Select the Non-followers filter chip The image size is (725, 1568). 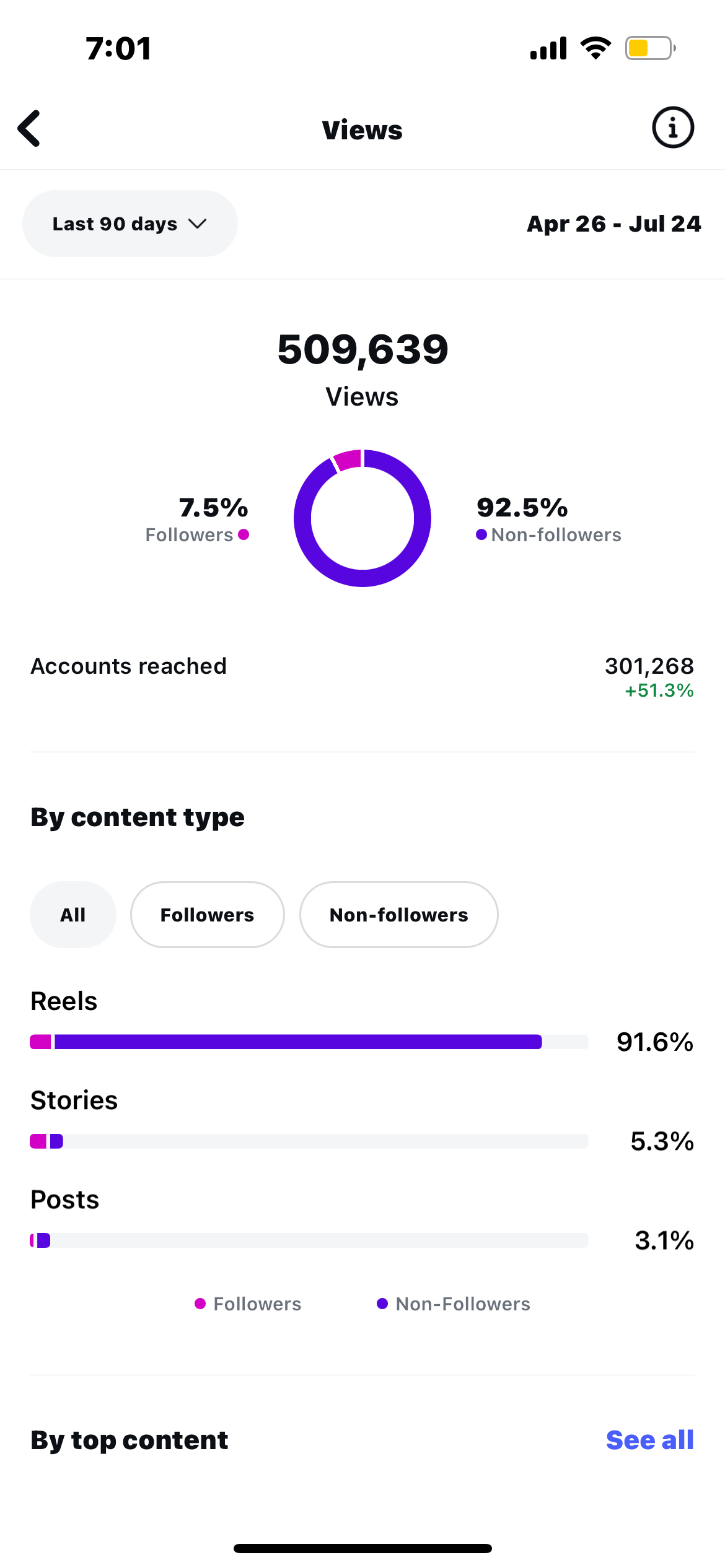[x=398, y=915]
